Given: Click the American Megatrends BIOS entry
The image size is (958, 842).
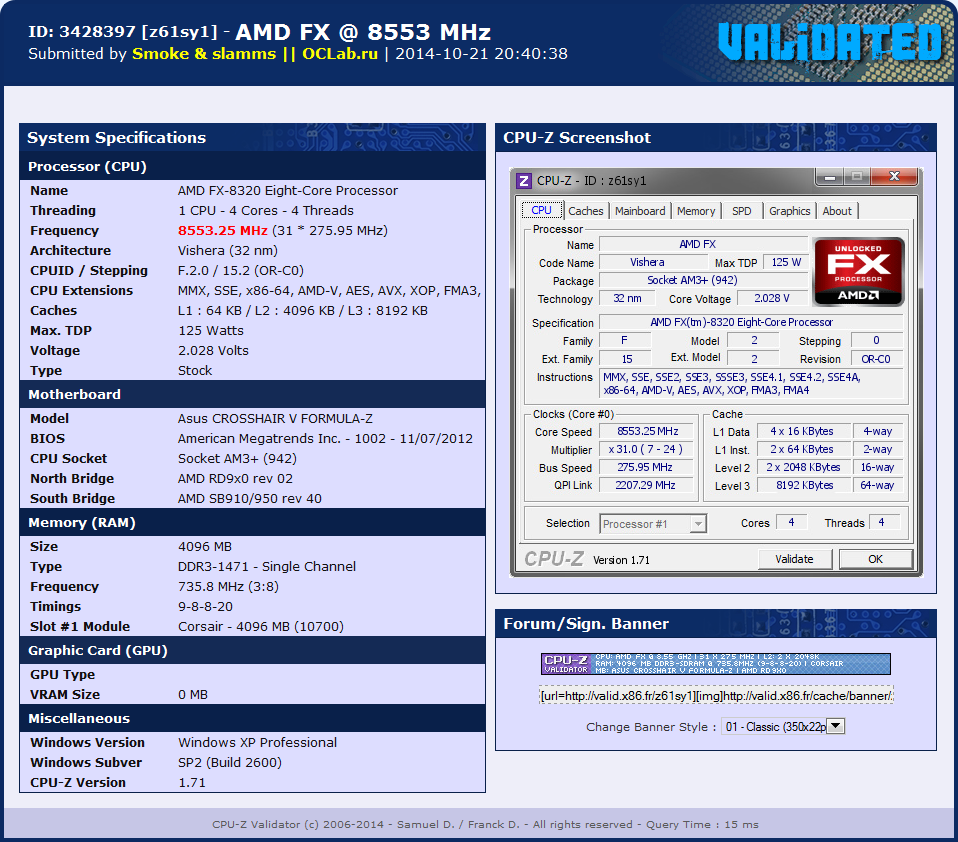Looking at the screenshot, I should [x=325, y=439].
